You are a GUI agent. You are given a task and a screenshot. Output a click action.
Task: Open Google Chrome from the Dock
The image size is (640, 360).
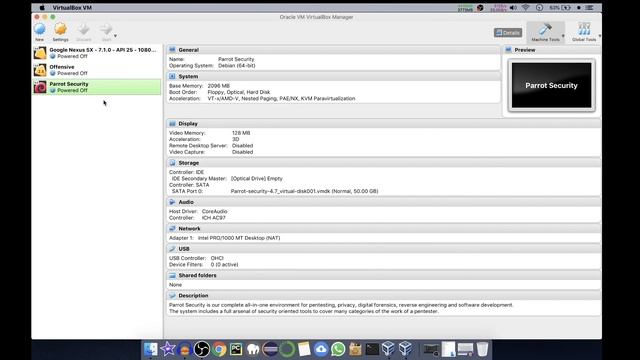click(x=219, y=349)
